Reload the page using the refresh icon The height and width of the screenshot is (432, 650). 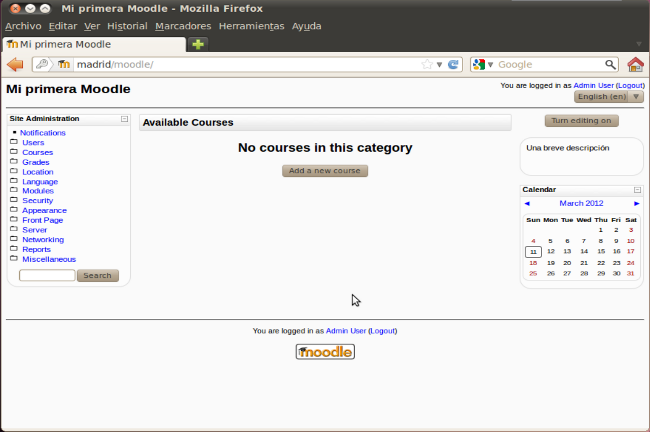[x=454, y=65]
